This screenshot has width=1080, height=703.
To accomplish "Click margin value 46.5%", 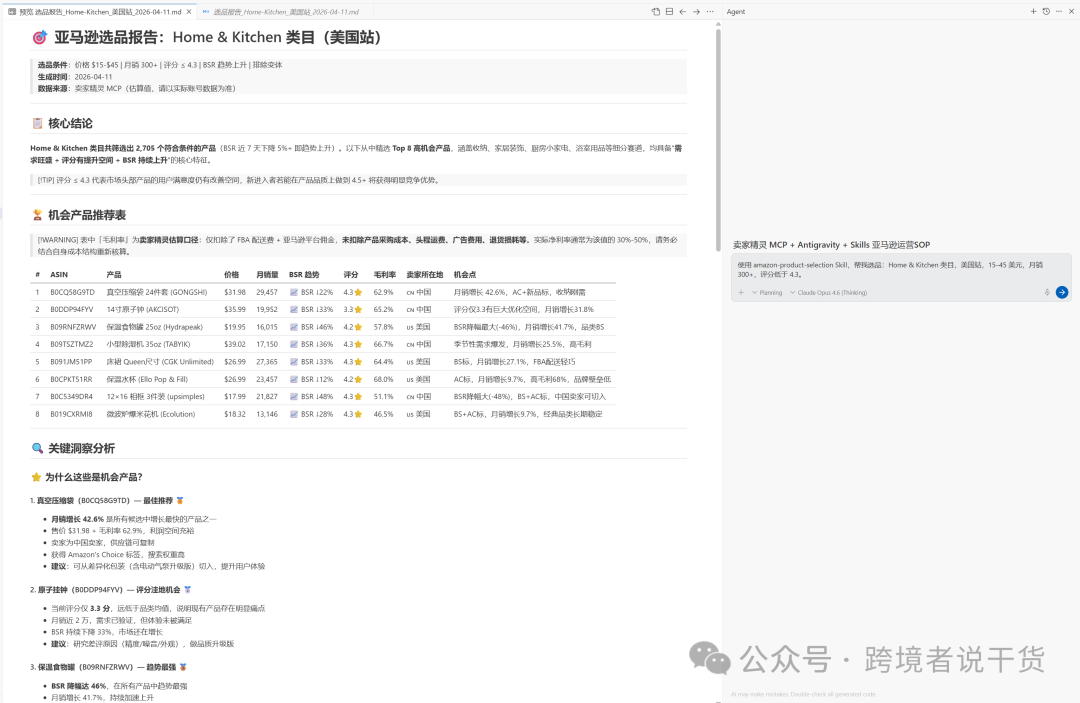I will click(x=384, y=414).
